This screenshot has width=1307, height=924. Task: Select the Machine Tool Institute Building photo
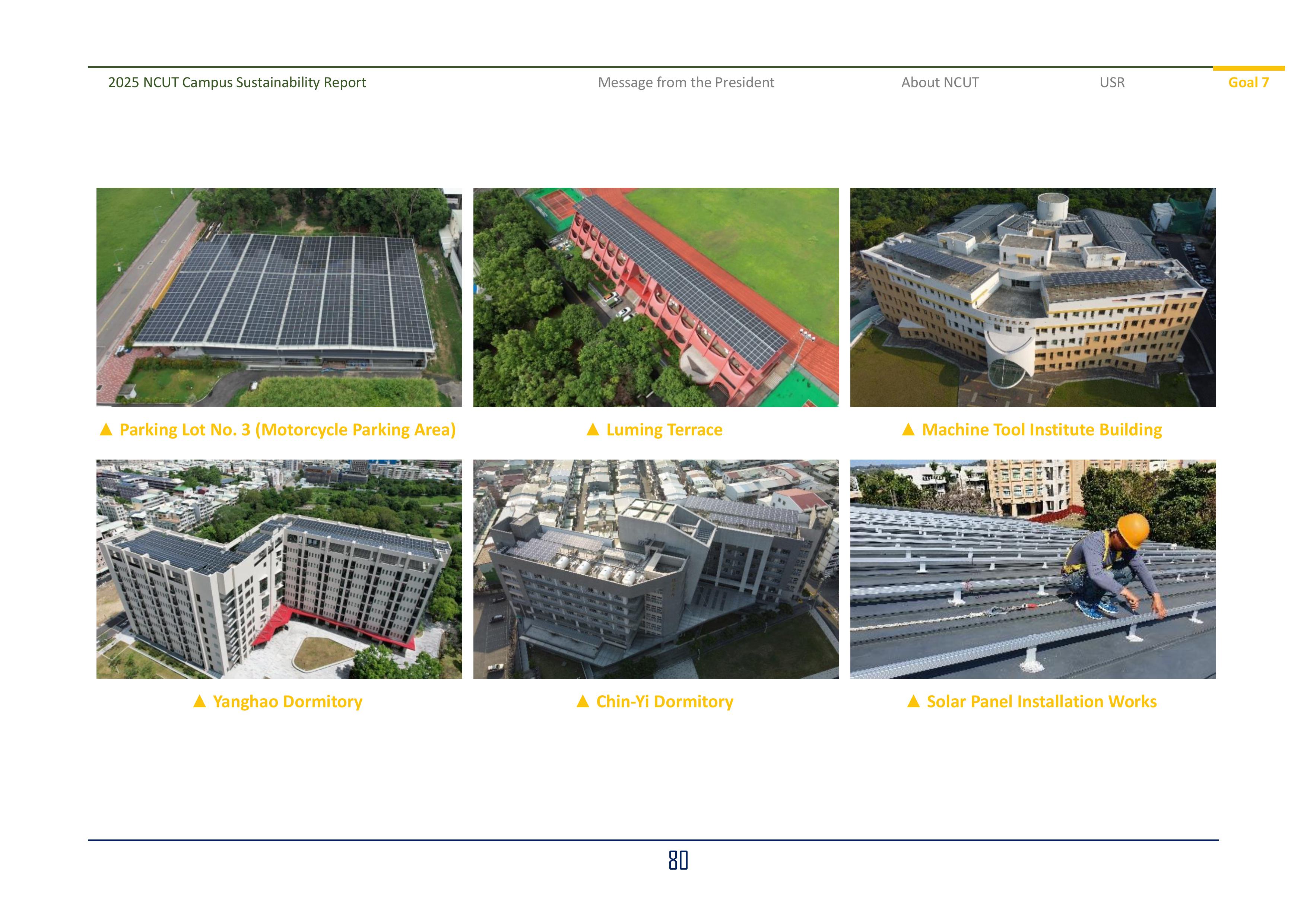pyautogui.click(x=1032, y=297)
